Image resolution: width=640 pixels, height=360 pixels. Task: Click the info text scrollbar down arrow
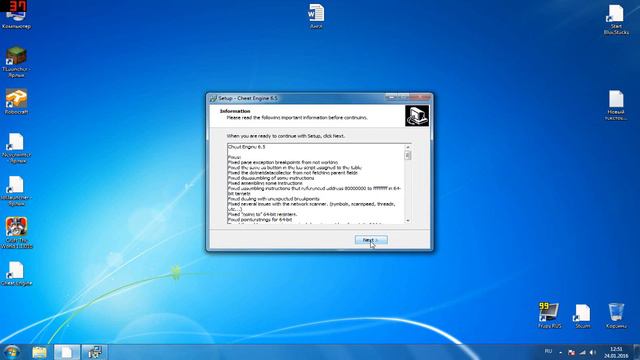(407, 220)
